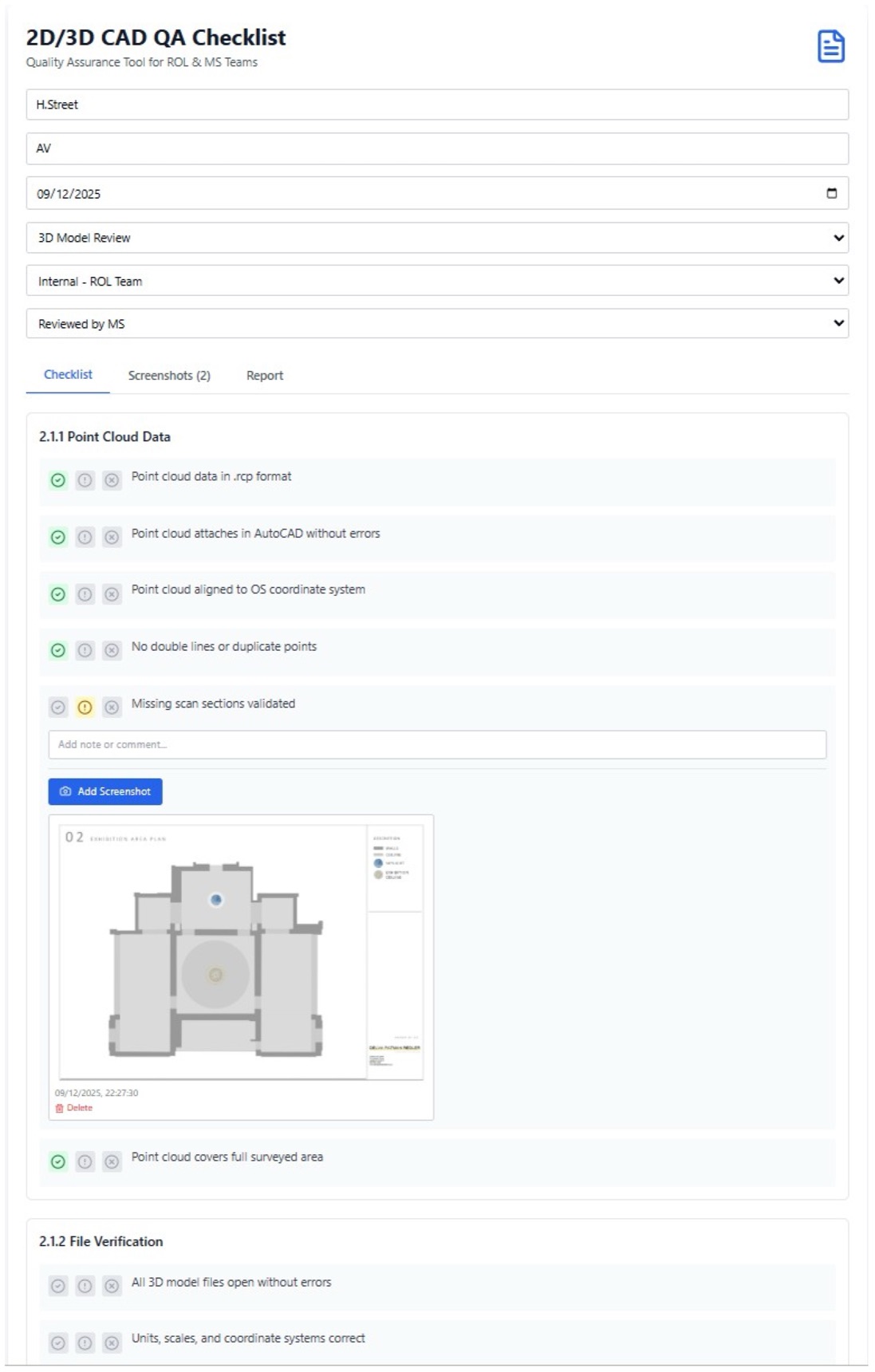Mark 'Point cloud data in .rcp format' as fail
875x1372 pixels.
click(x=112, y=480)
